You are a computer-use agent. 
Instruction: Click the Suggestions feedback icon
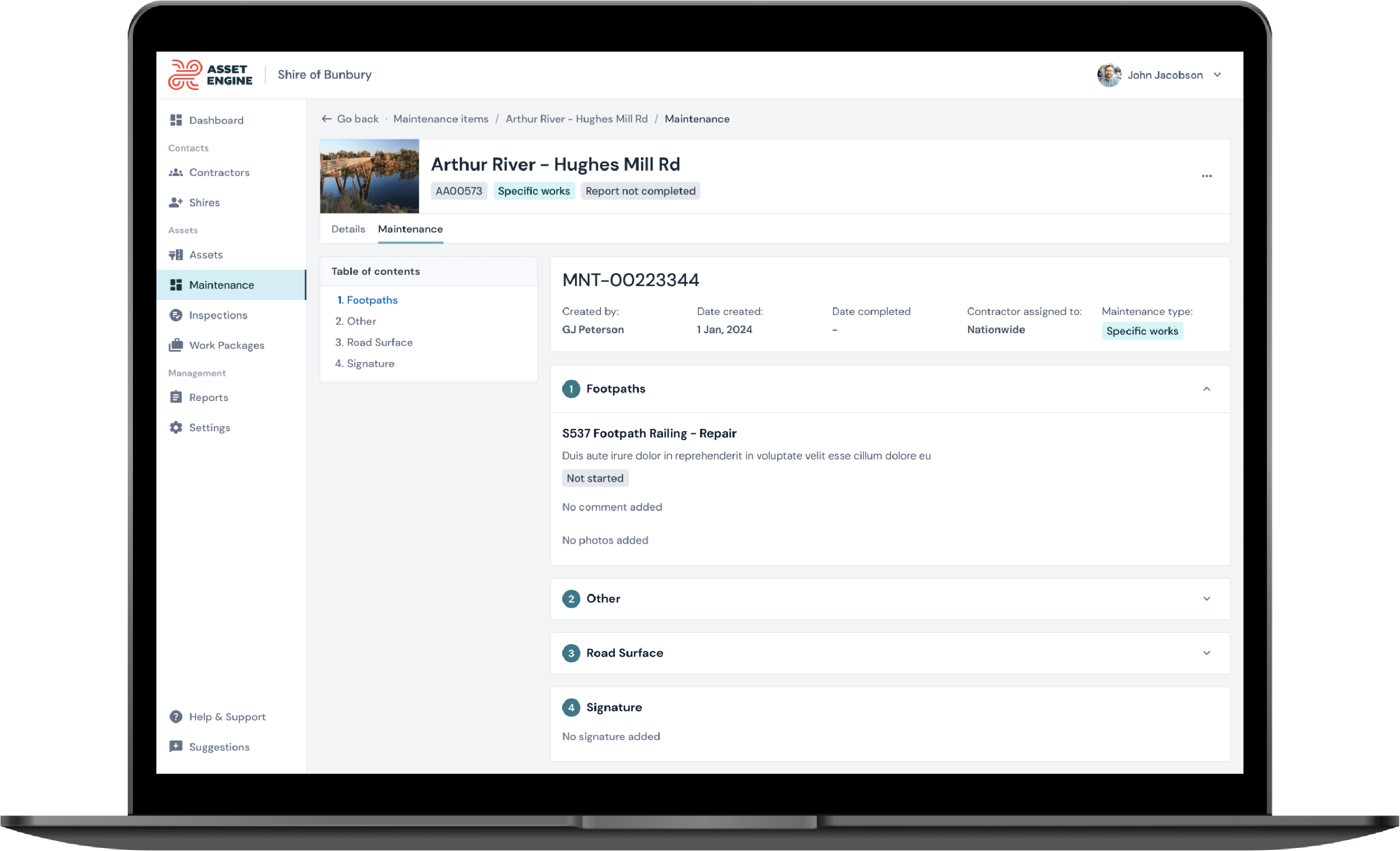tap(175, 747)
